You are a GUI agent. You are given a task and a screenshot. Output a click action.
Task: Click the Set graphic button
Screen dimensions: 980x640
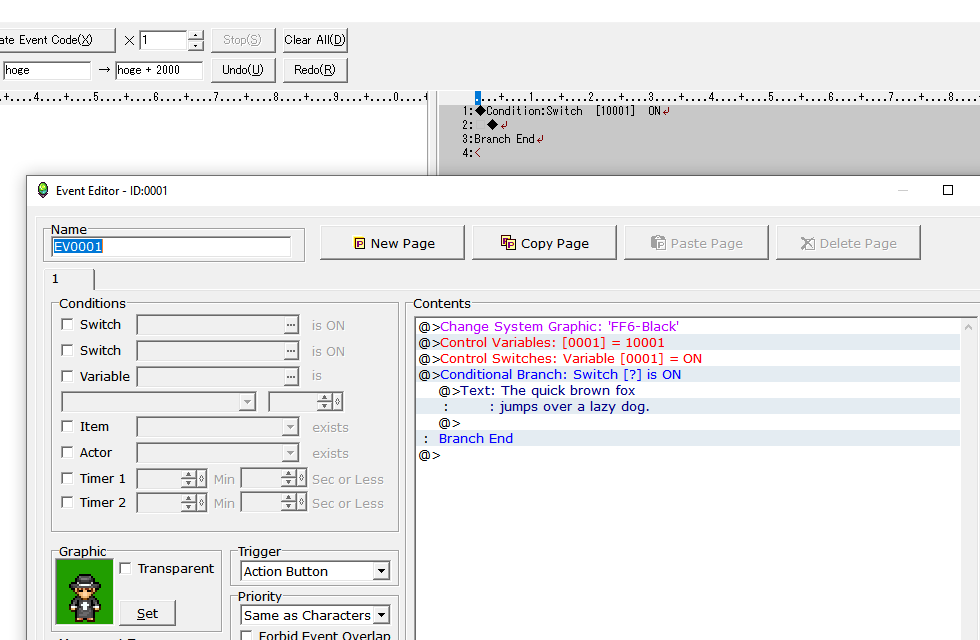pos(148,613)
